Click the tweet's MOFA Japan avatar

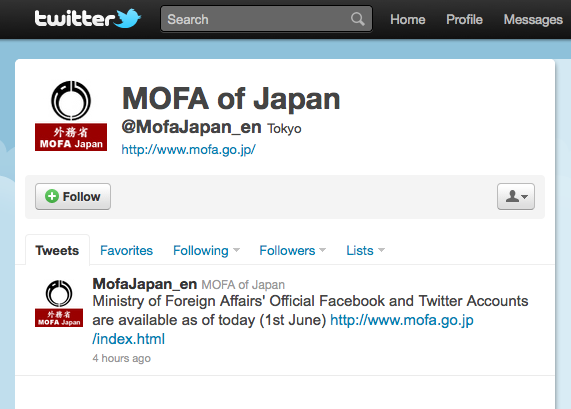point(59,303)
